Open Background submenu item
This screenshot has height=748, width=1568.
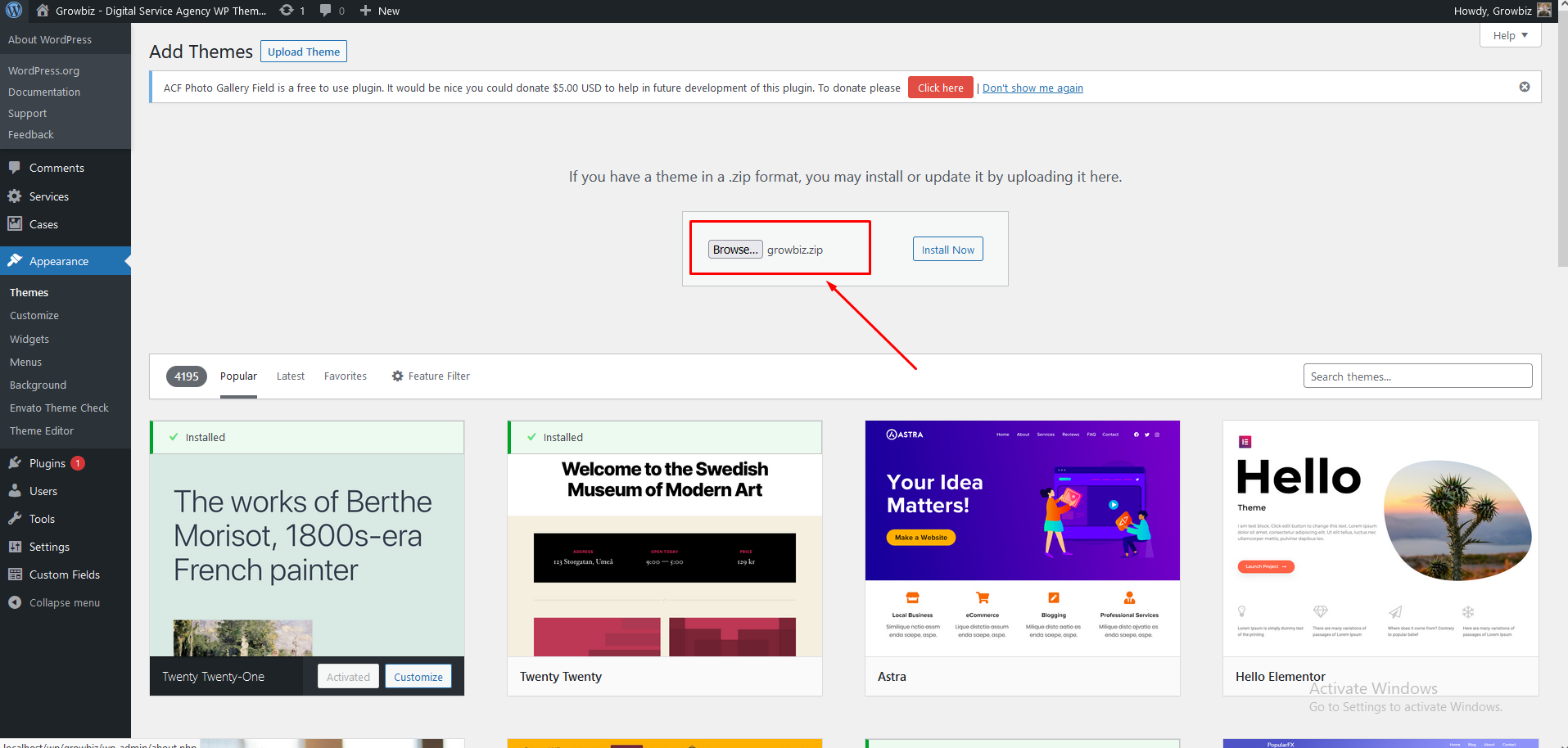(38, 385)
